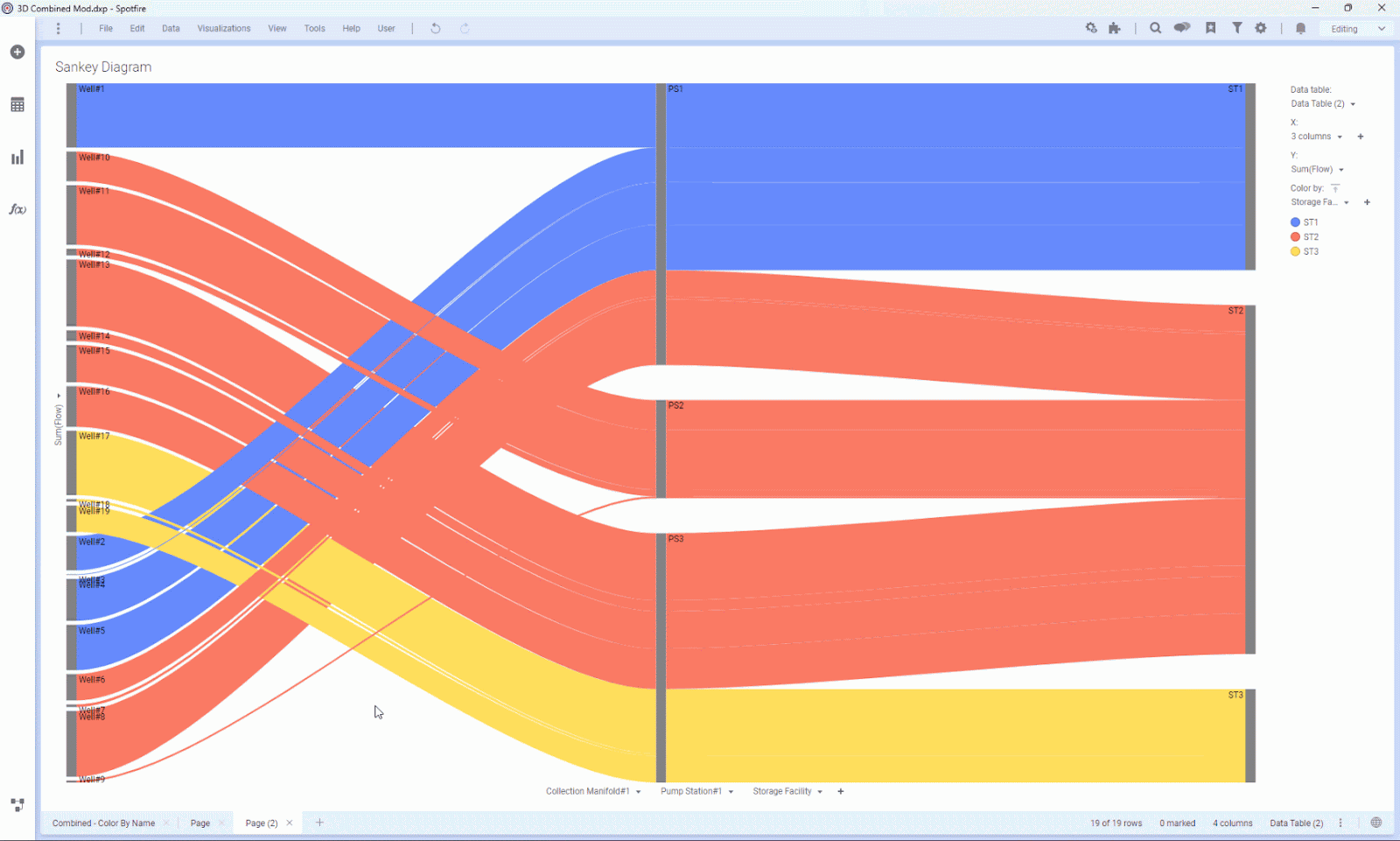Image resolution: width=1400 pixels, height=841 pixels.
Task: Click the add new page plus button
Action: (319, 823)
